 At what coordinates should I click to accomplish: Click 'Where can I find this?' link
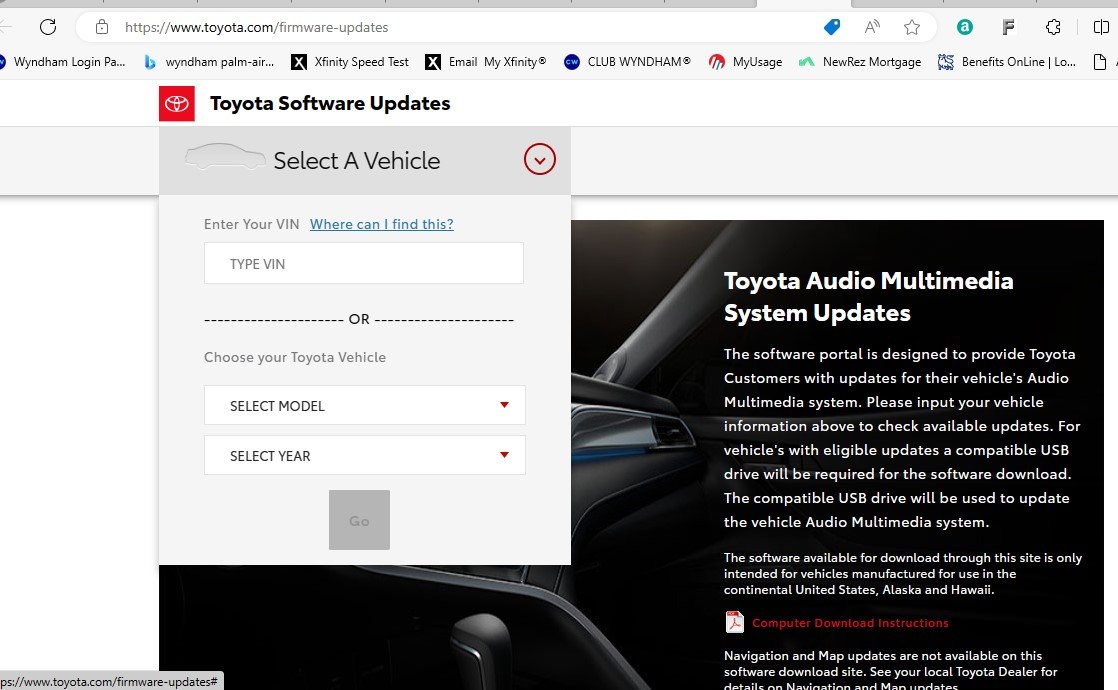381,224
